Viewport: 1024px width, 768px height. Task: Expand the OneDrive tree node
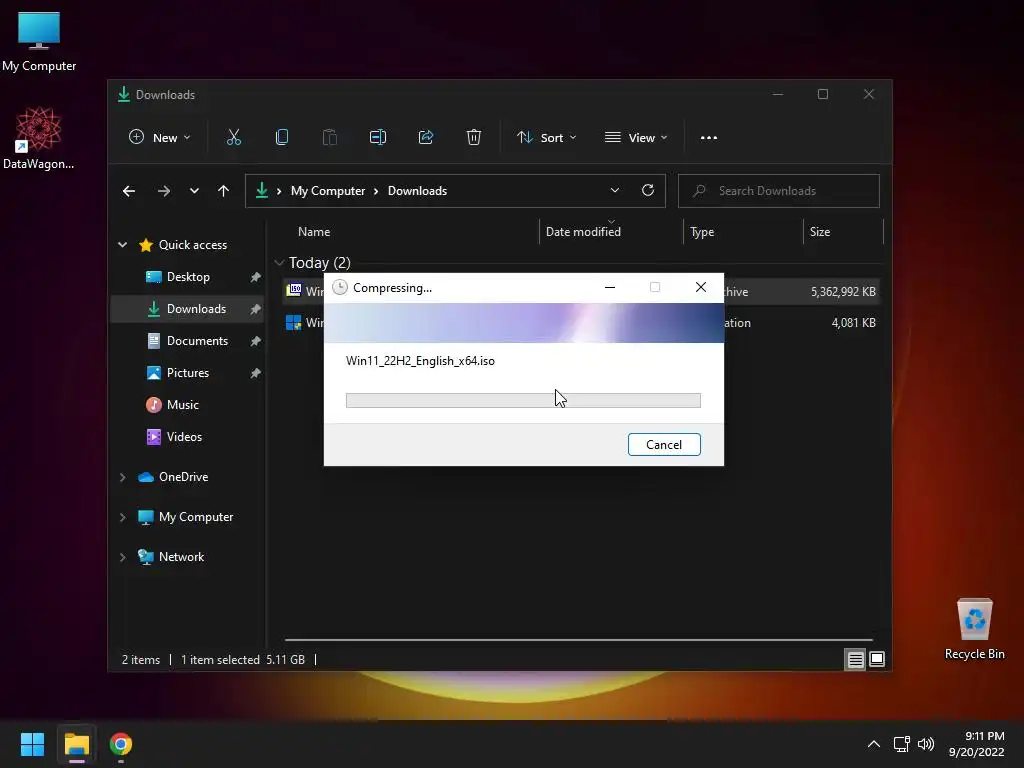pos(123,477)
